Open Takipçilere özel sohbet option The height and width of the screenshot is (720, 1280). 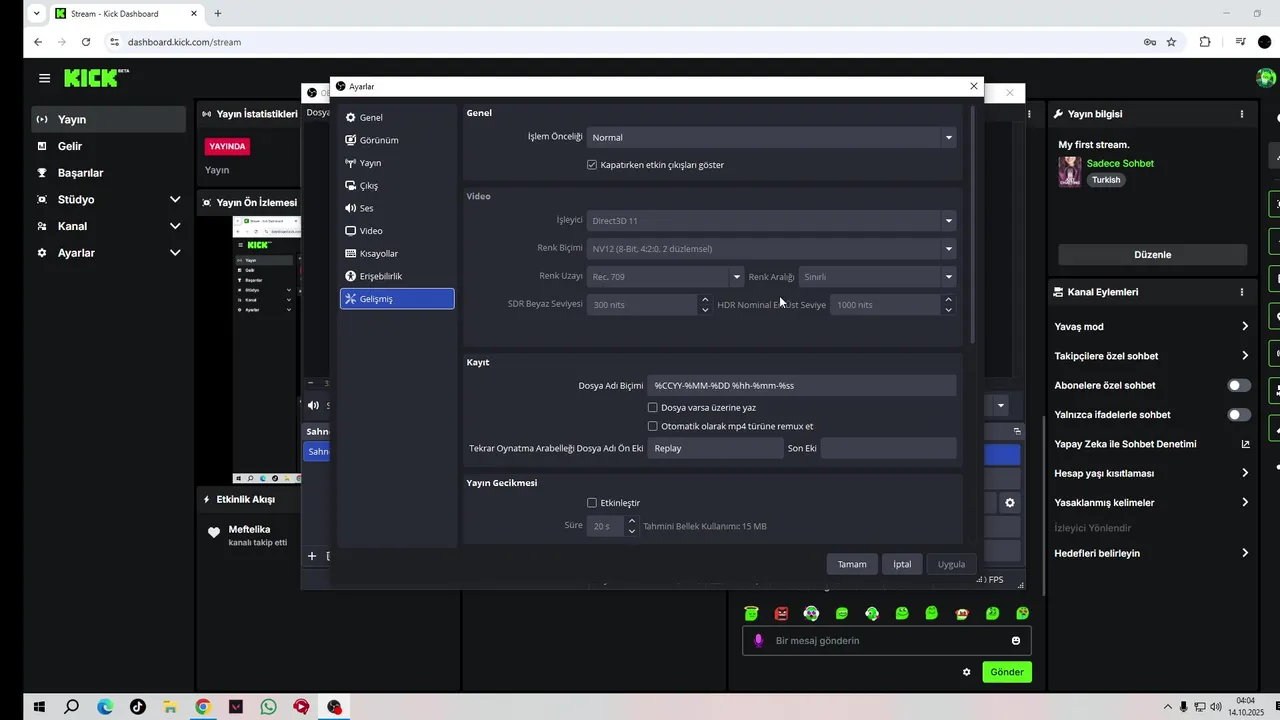click(x=1152, y=356)
